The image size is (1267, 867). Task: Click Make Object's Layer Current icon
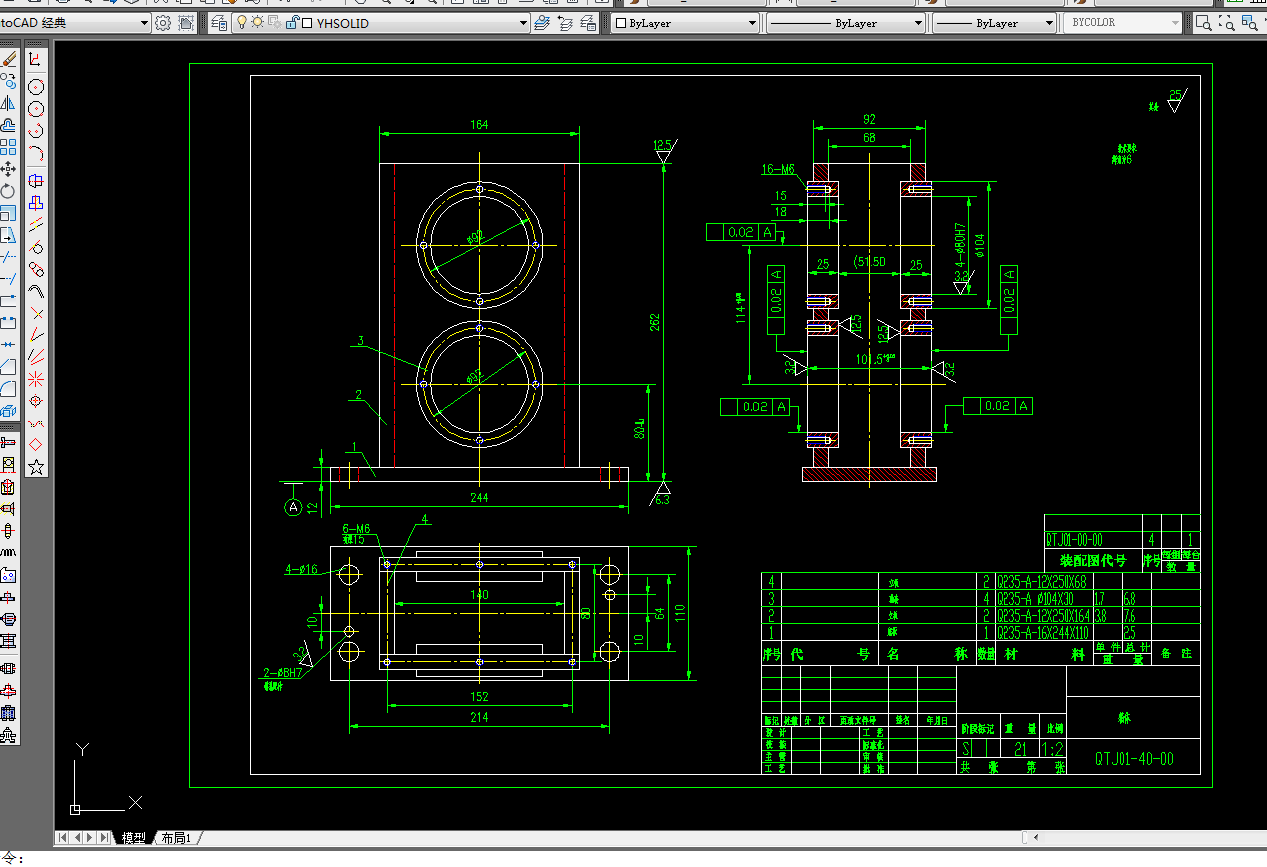[x=543, y=23]
